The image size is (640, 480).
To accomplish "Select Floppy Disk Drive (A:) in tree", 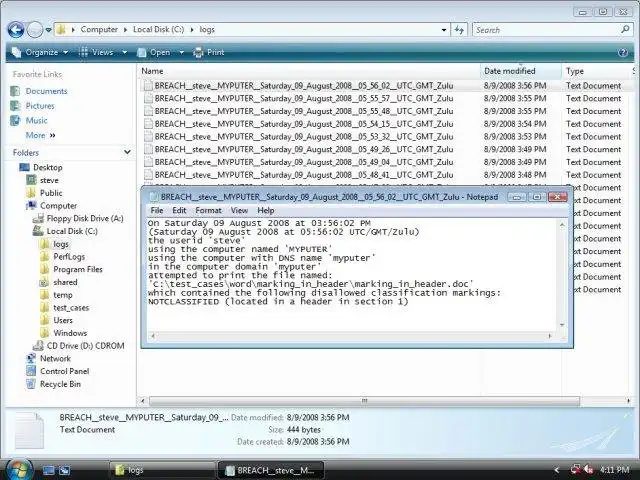I will coord(85,218).
